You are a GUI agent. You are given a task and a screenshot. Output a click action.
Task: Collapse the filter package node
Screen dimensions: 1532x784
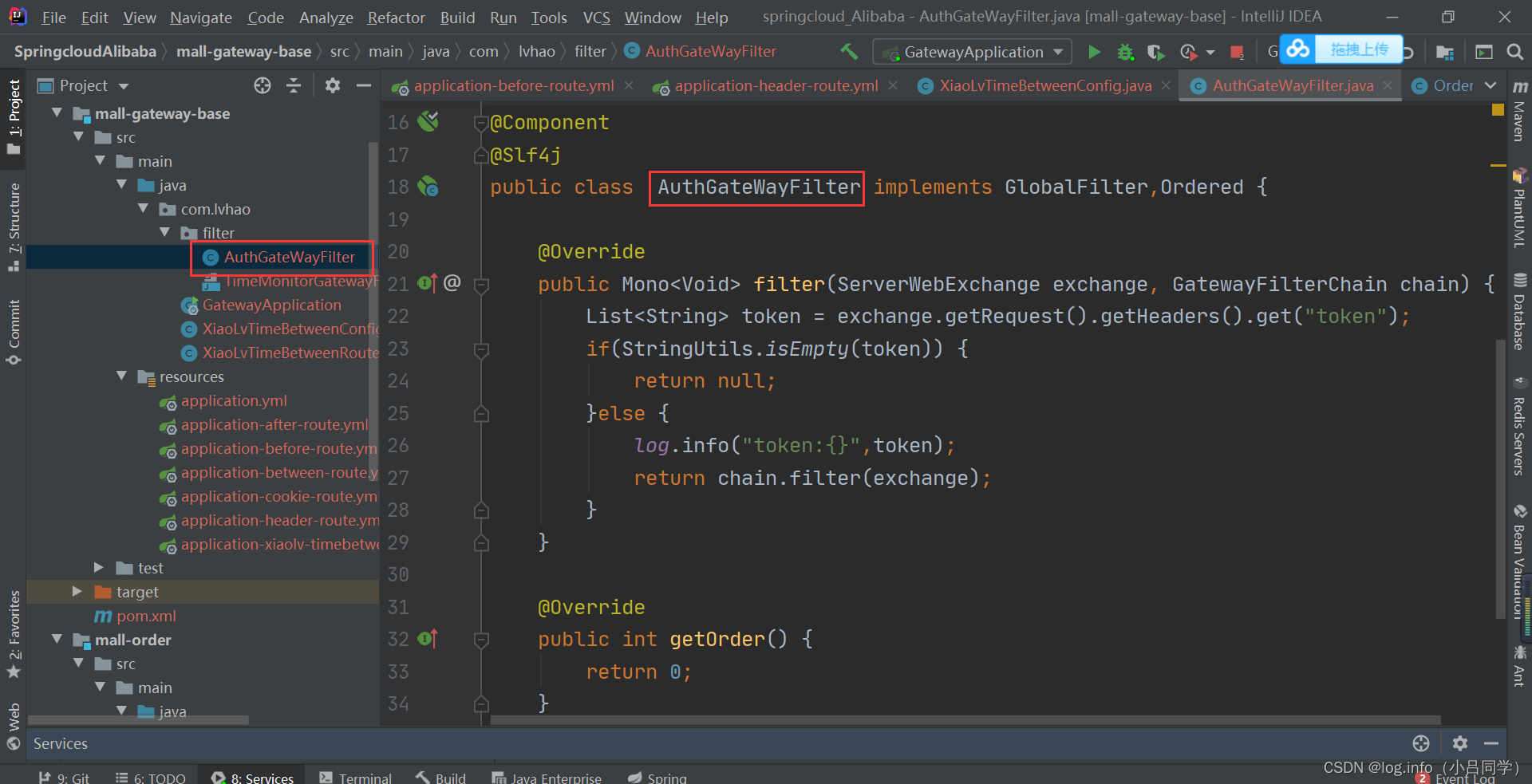tap(164, 232)
